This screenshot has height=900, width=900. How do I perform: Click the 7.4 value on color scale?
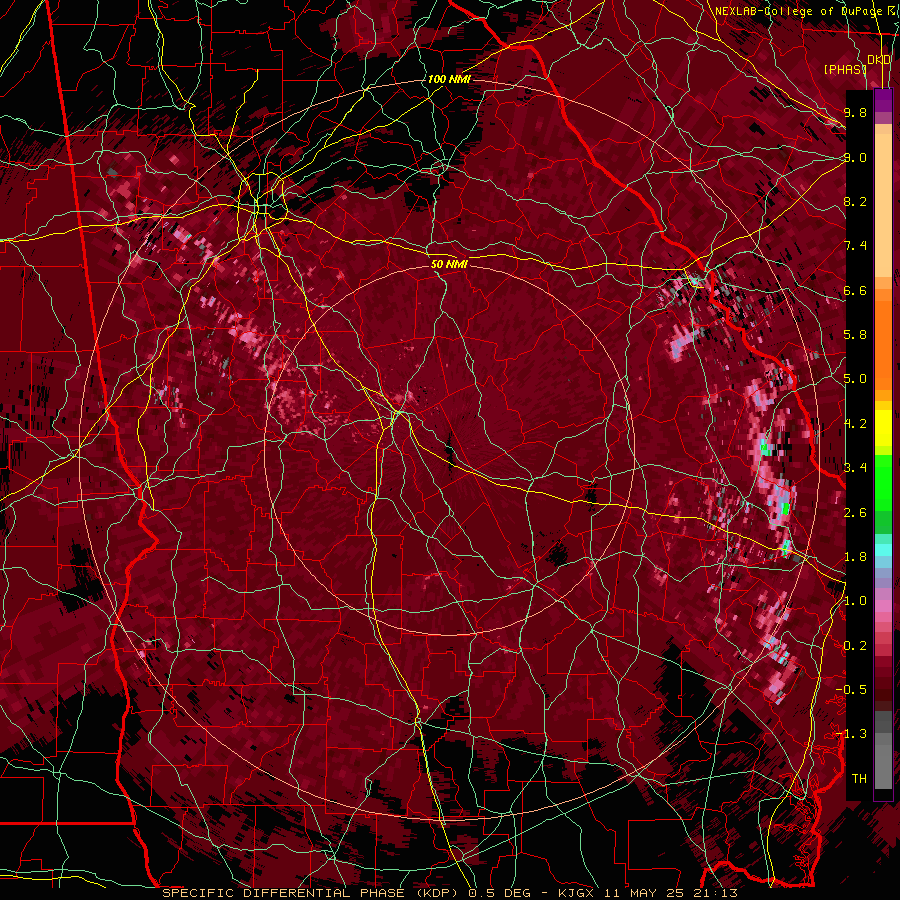click(x=855, y=246)
